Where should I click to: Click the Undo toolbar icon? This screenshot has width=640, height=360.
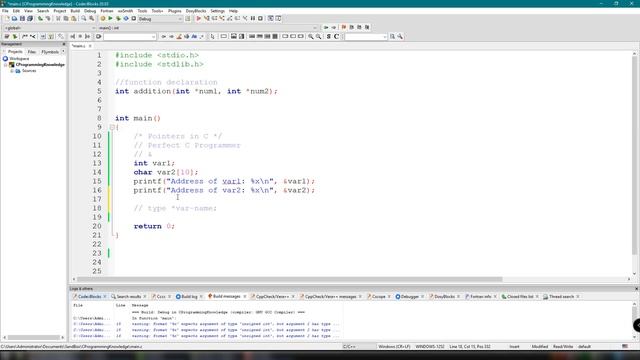pos(40,19)
